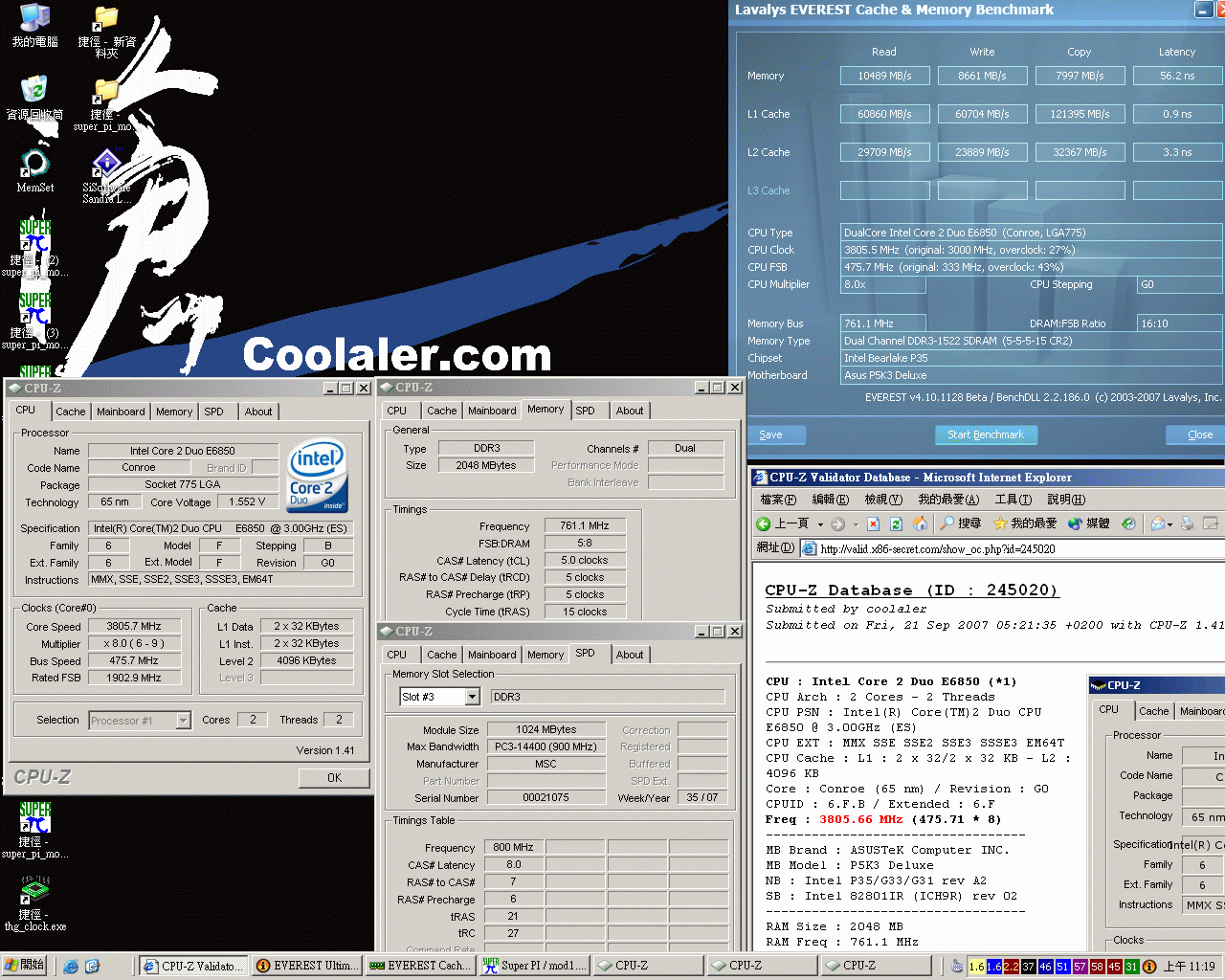
Task: Click the Print icon in IE toolbar
Action: (x=1188, y=523)
